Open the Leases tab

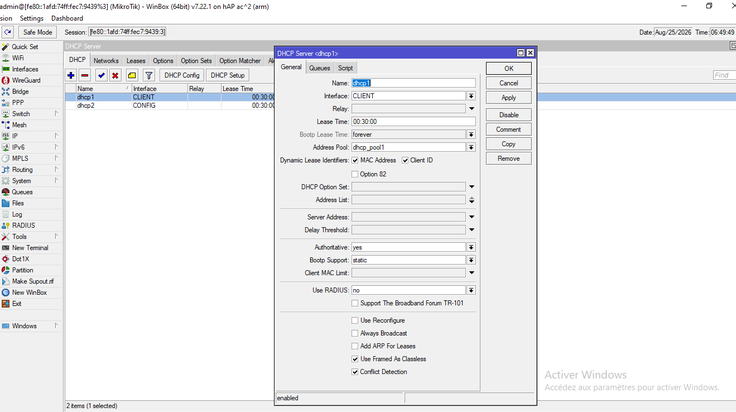[x=136, y=61]
